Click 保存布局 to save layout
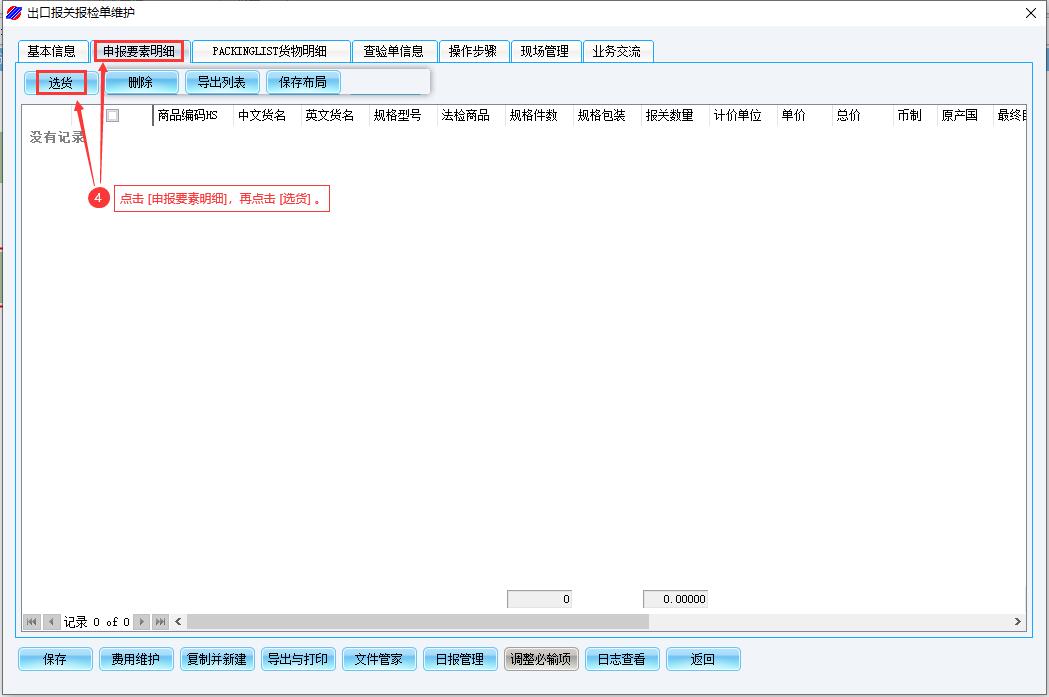1049x697 pixels. point(302,83)
